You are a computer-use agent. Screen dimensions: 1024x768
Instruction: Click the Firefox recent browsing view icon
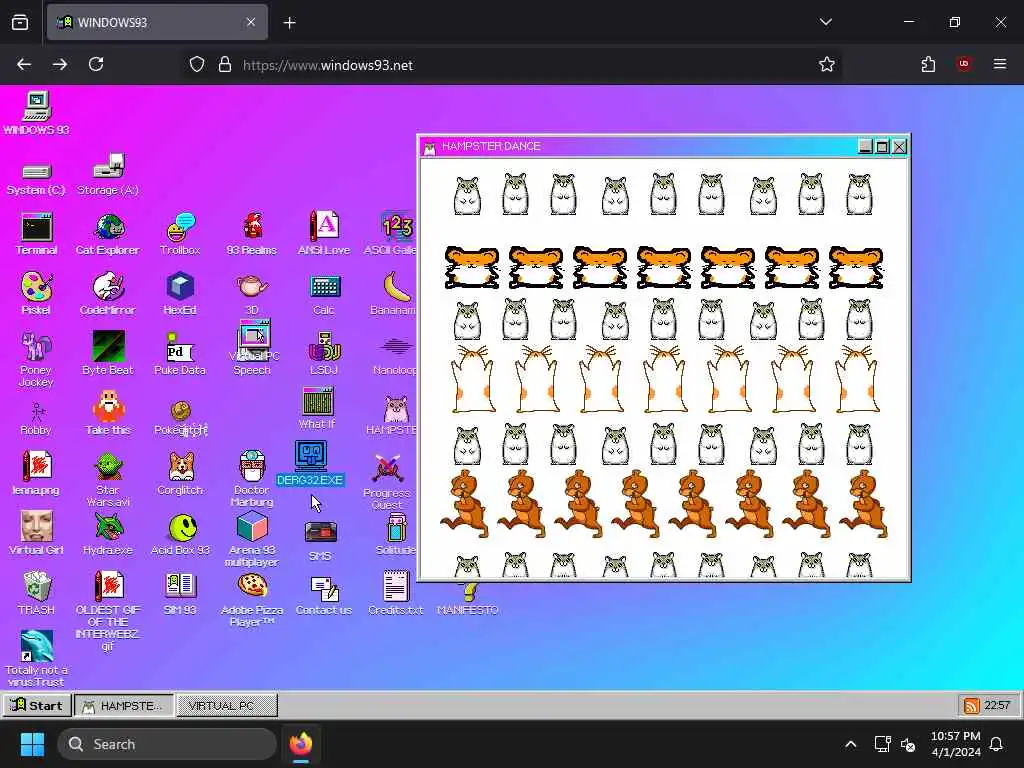coord(20,23)
